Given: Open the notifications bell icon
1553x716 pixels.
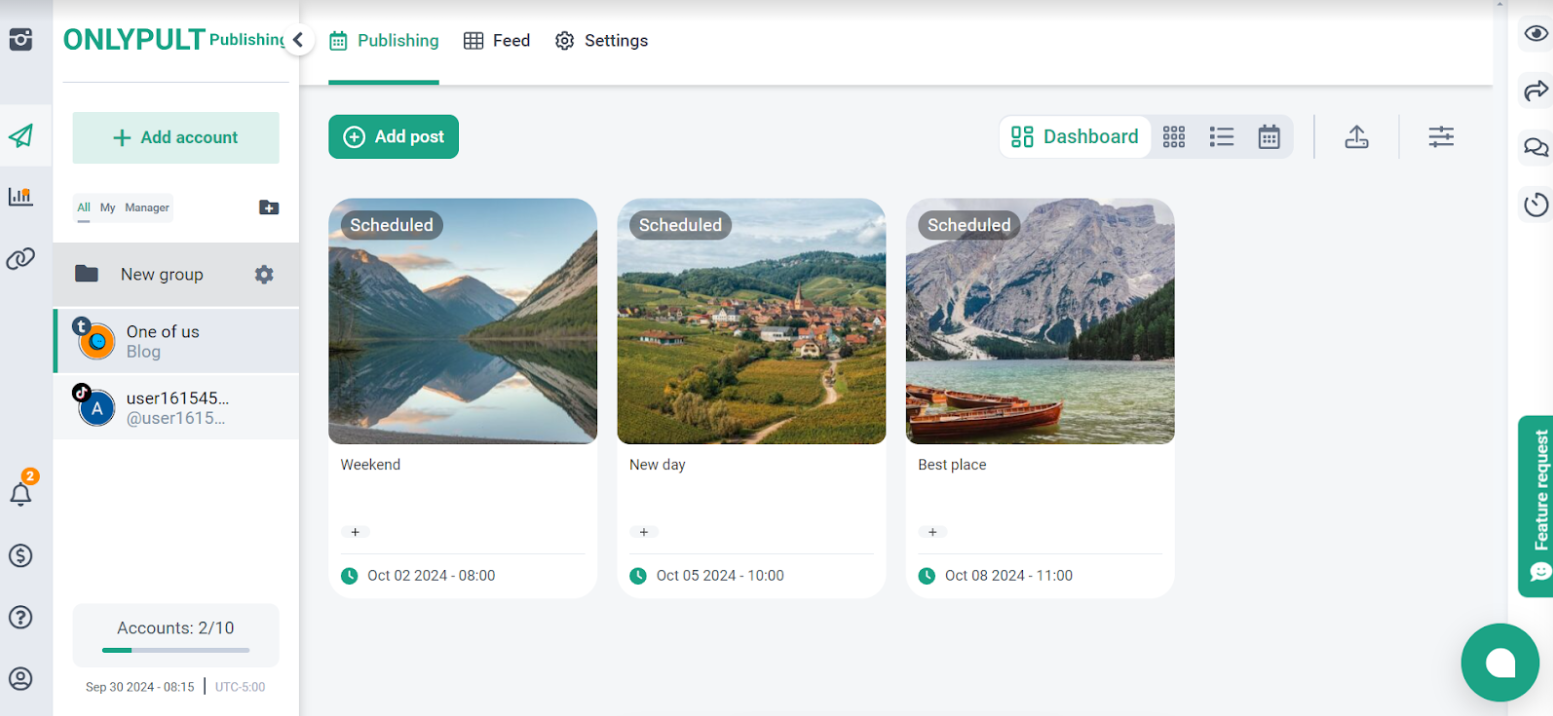Looking at the screenshot, I should [x=21, y=494].
